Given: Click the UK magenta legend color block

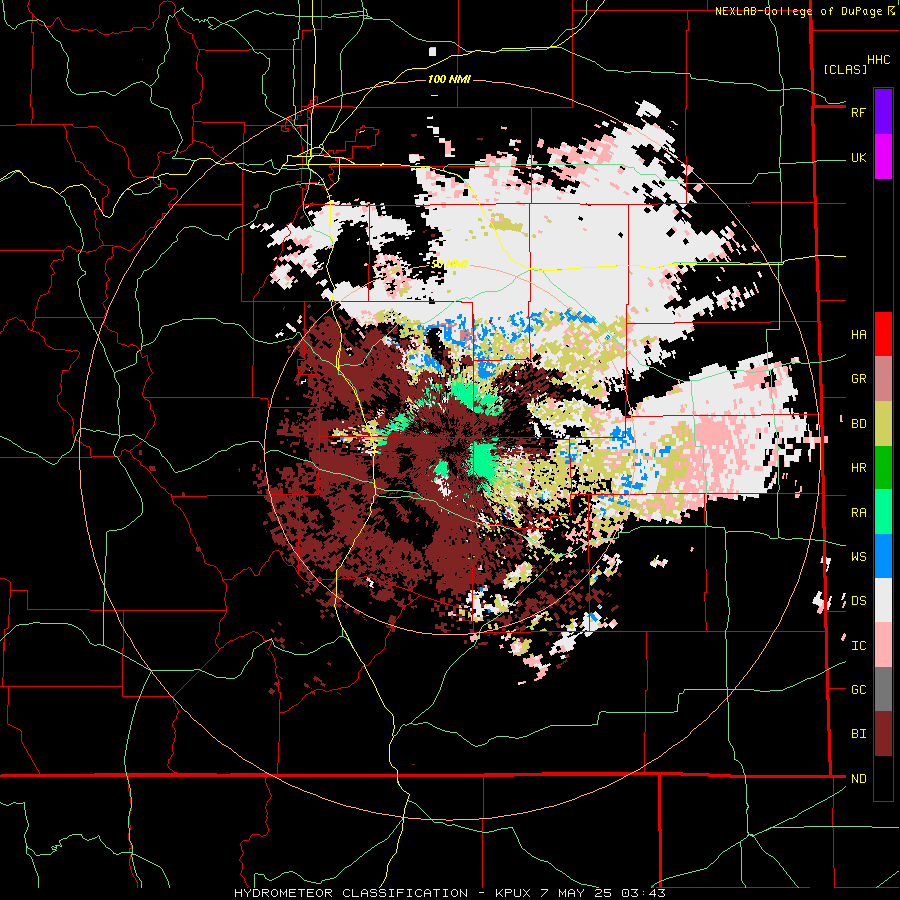Looking at the screenshot, I should (x=883, y=157).
